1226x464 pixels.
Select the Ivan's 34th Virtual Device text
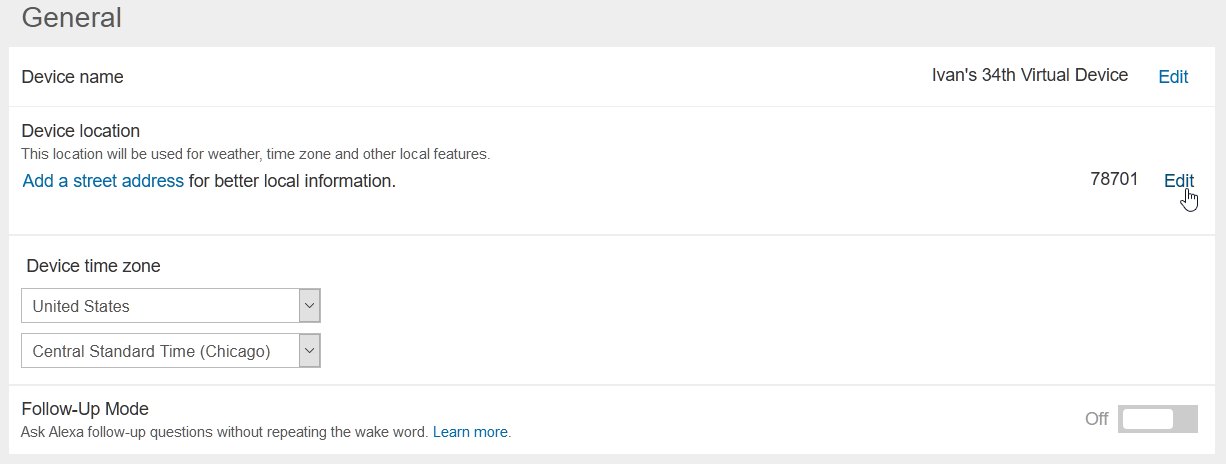pos(1030,75)
